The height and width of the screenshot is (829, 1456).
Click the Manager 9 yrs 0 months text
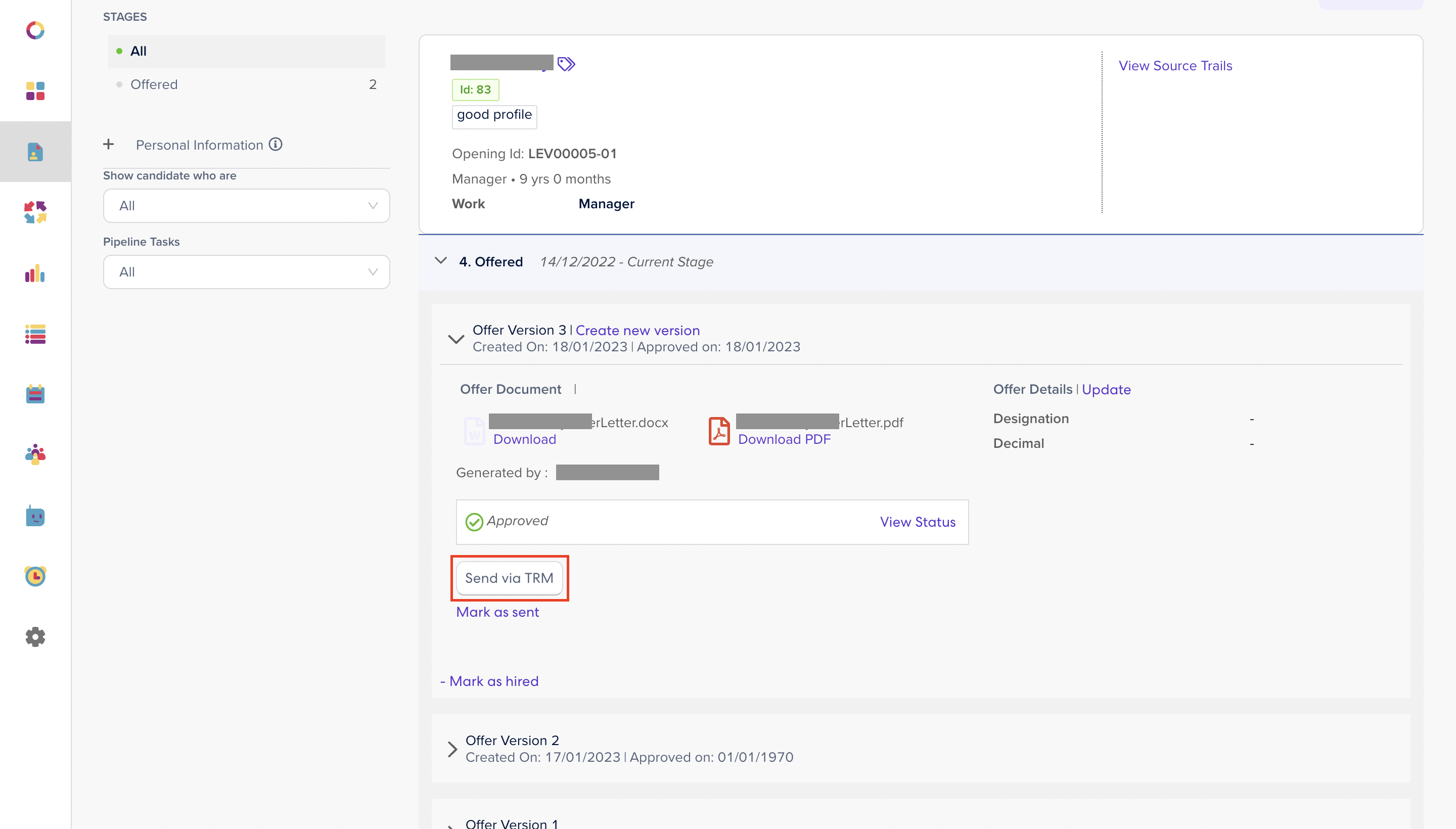pos(531,179)
